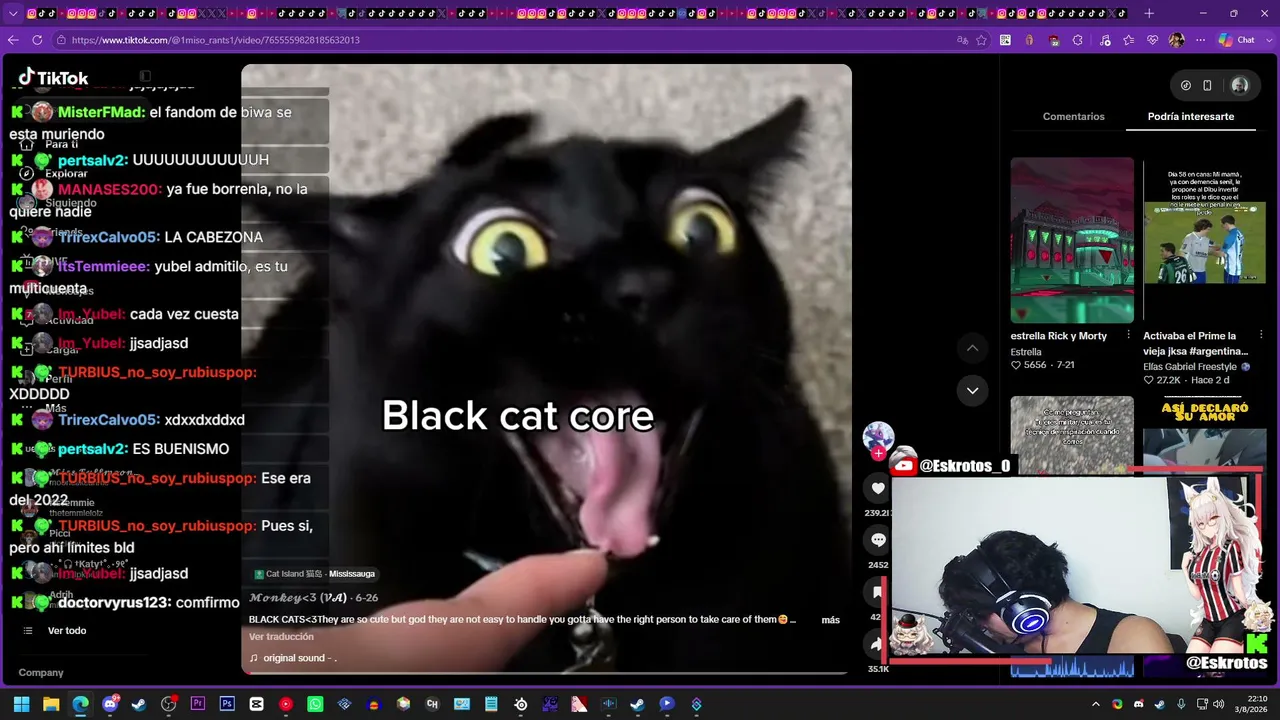Follow the creator via red plus badge
Image resolution: width=1280 pixels, height=720 pixels.
pos(878,453)
